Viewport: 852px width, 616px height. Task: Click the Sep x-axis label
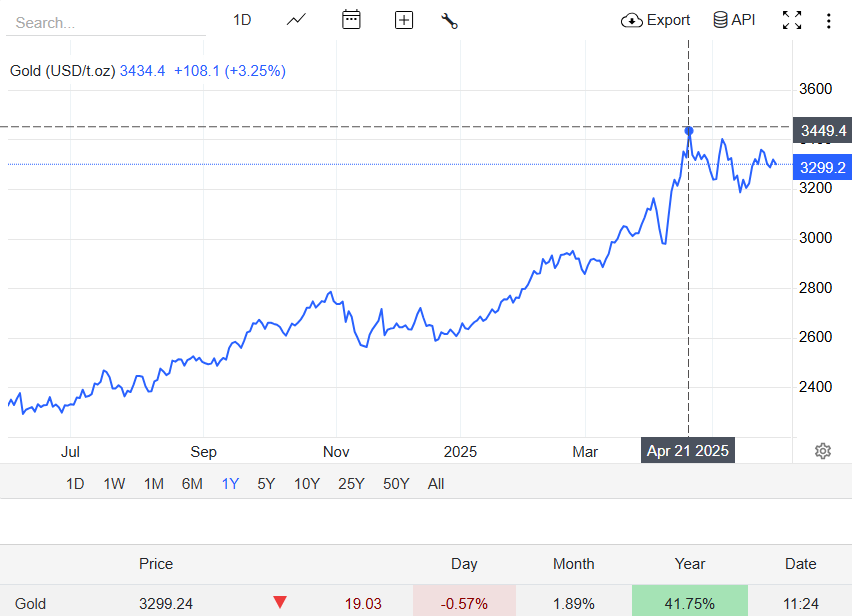pos(203,451)
